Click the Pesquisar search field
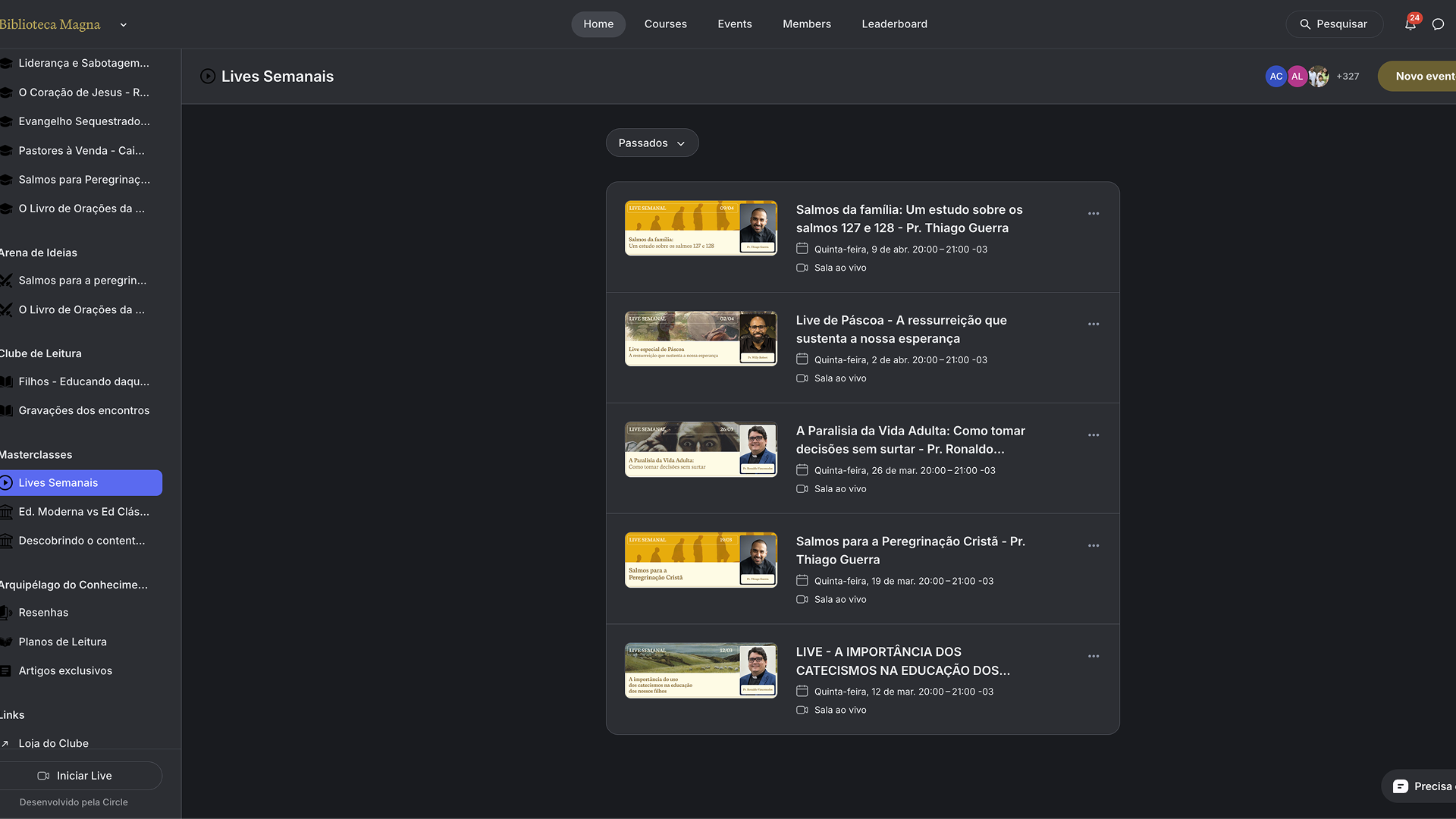Viewport: 1456px width, 819px height. tap(1335, 24)
